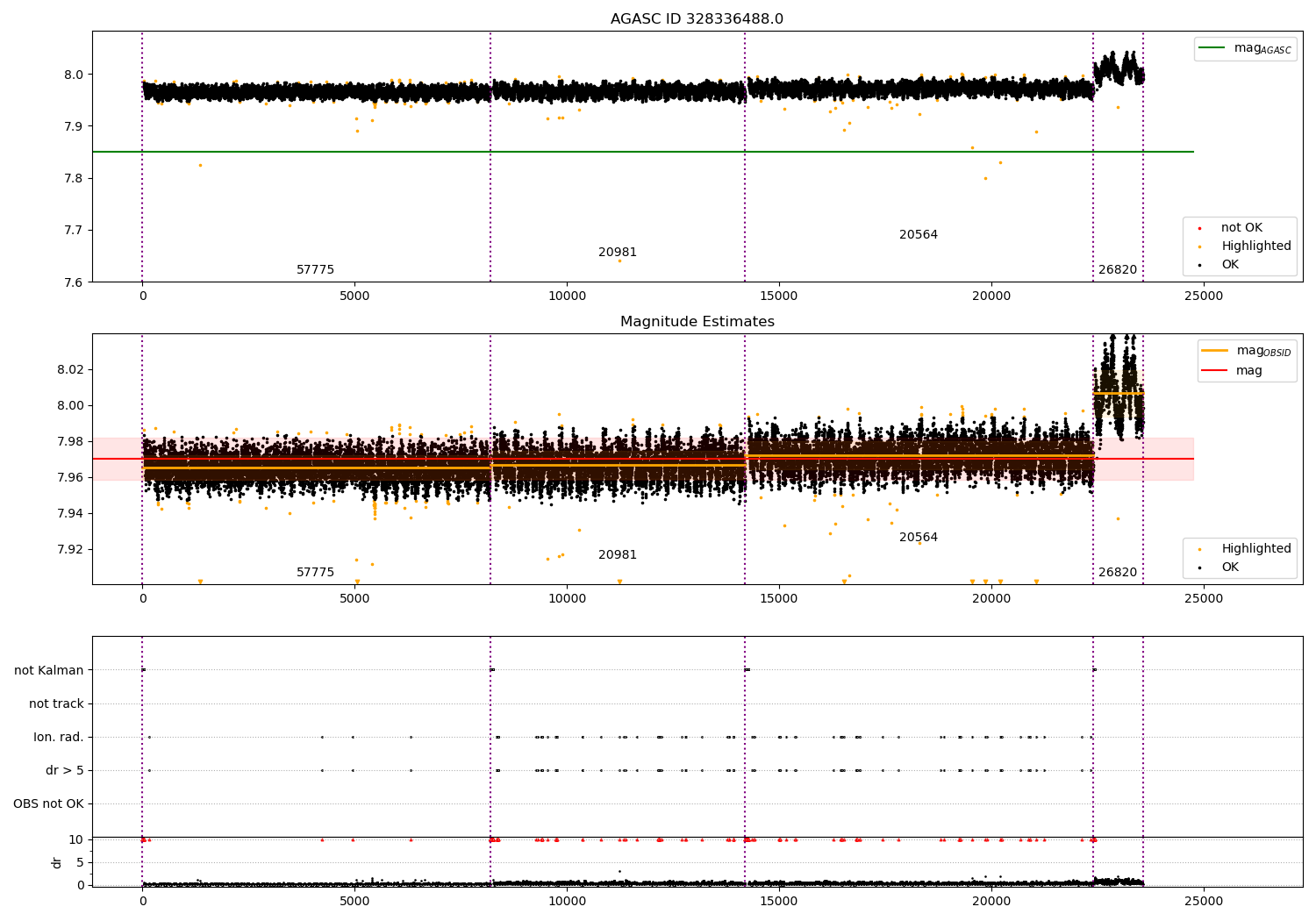Click 'Highlighted' legend entry in the top plot

(1245, 246)
